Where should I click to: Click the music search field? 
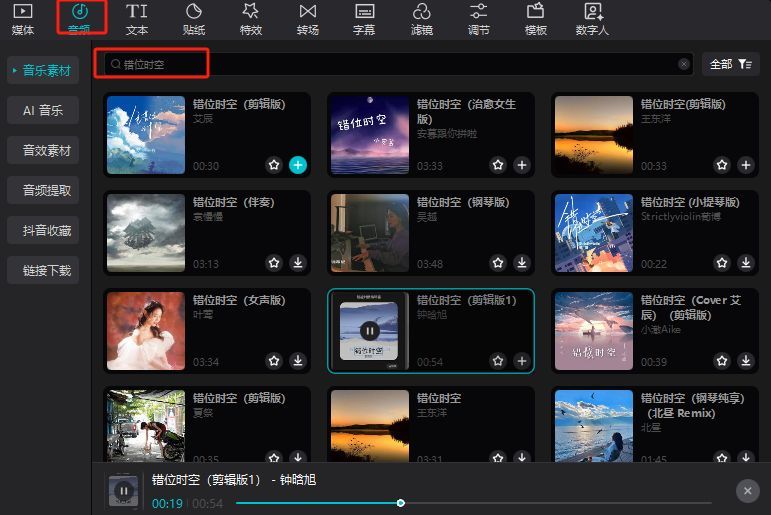tap(398, 64)
